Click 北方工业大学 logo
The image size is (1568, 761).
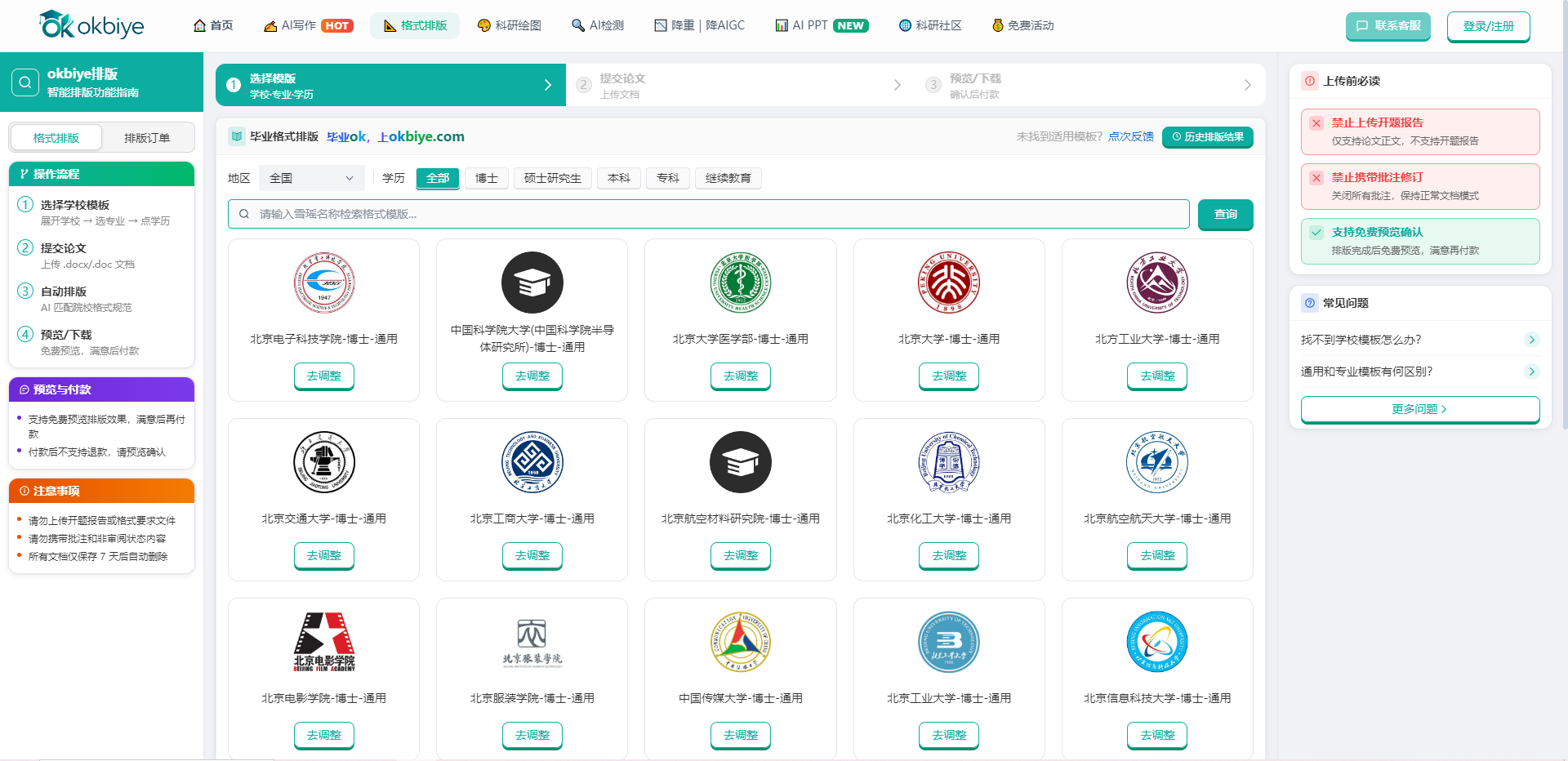tap(1157, 283)
